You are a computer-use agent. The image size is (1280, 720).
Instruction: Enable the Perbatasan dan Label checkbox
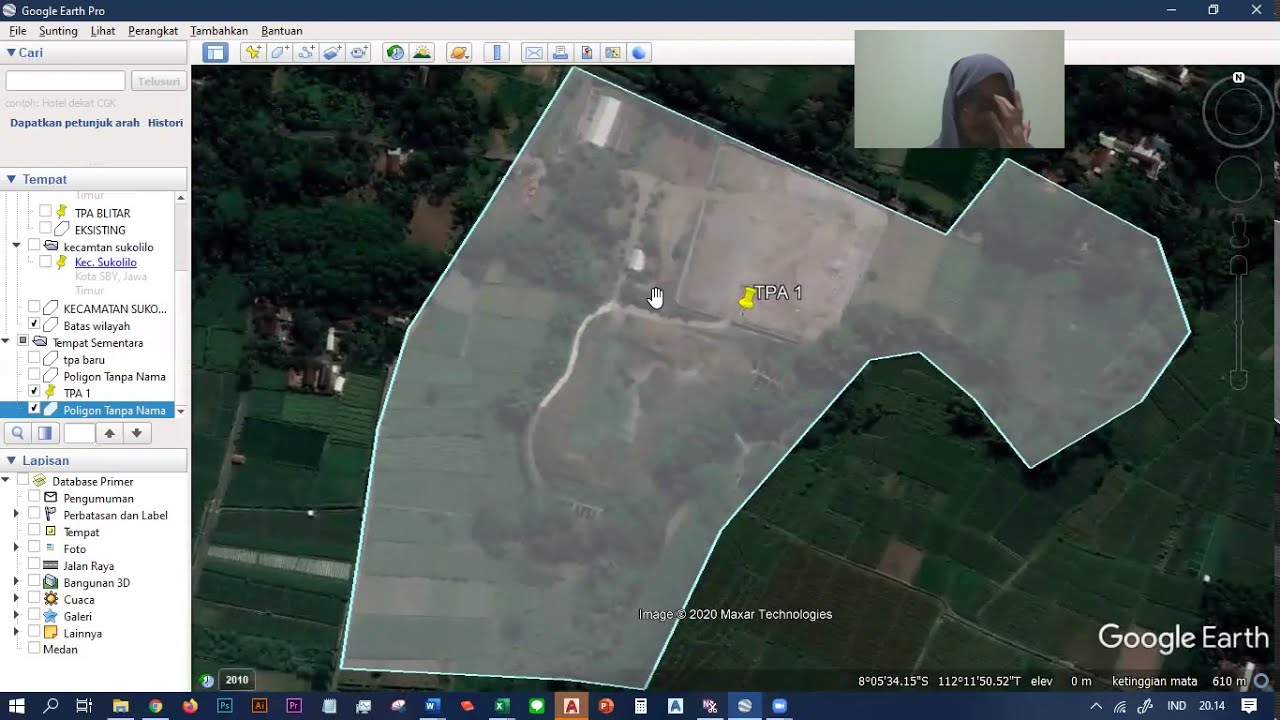34,515
